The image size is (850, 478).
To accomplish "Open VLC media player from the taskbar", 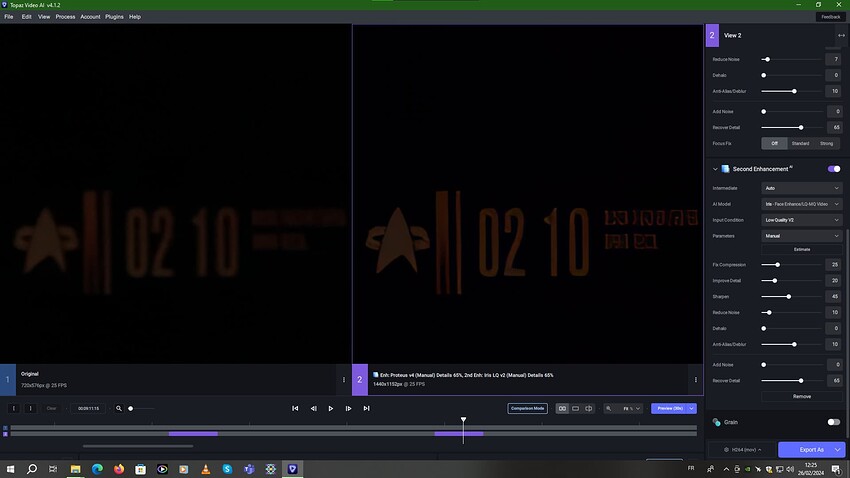I will [205, 469].
